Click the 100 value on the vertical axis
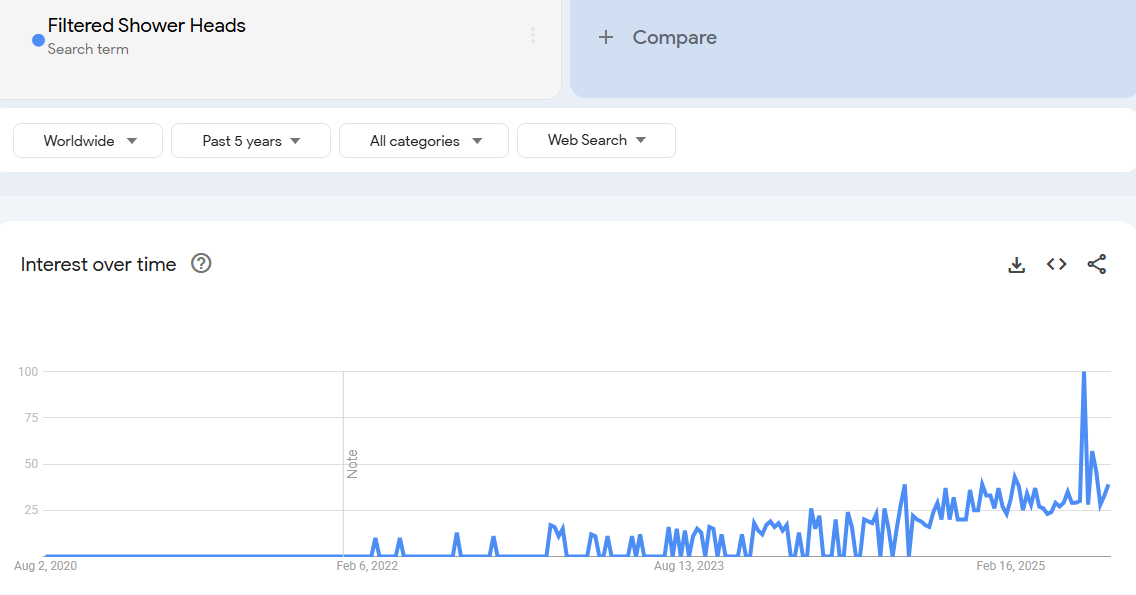Screen dimensions: 1136x595 (x=28, y=372)
